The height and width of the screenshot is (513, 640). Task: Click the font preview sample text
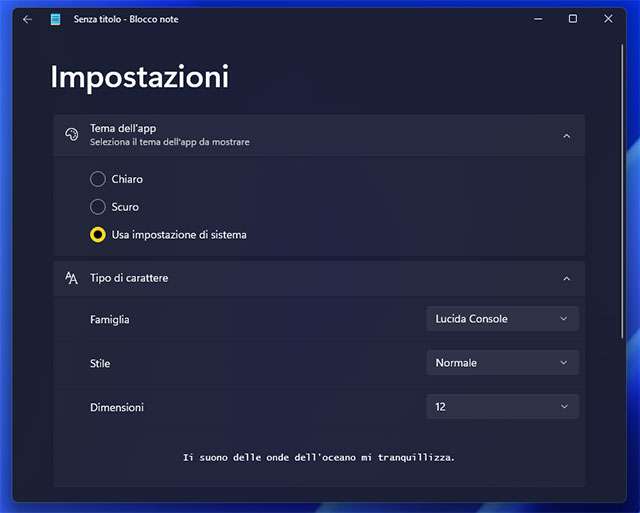tap(319, 457)
